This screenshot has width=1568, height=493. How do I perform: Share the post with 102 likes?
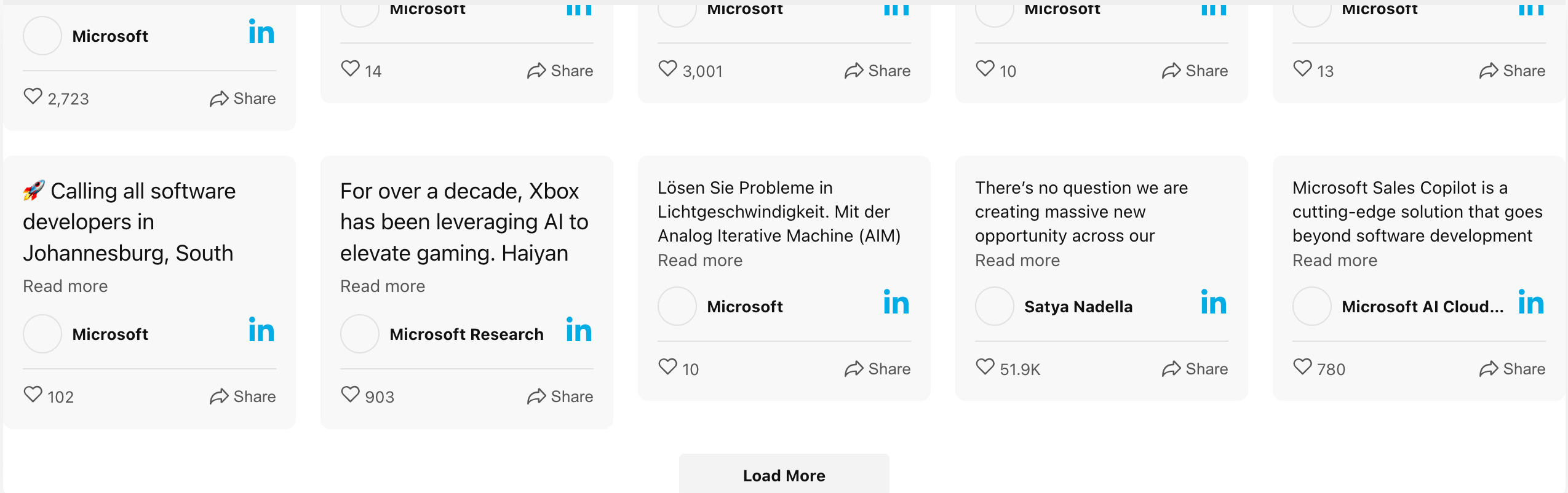point(242,396)
